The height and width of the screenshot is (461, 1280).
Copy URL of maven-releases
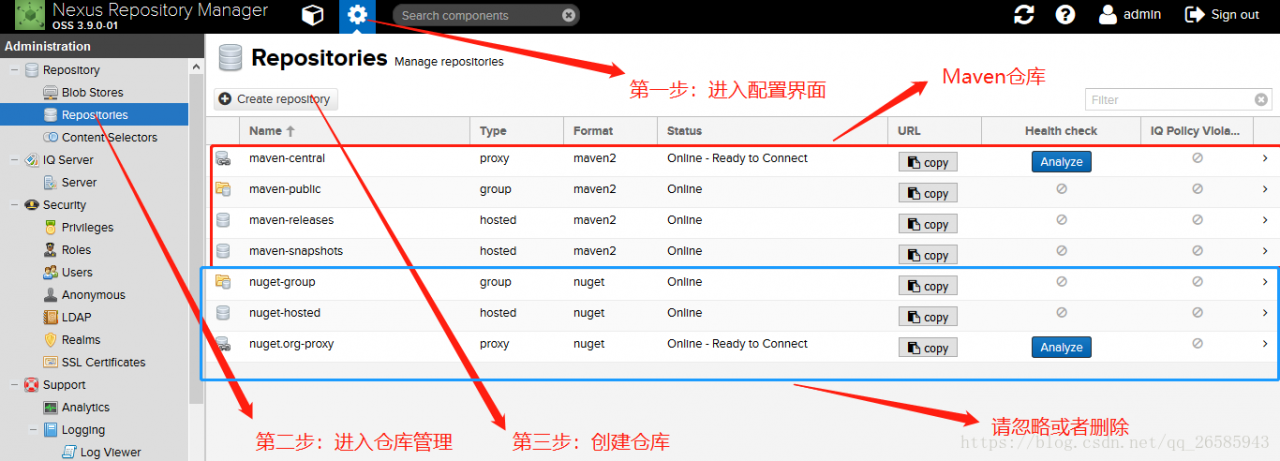click(x=928, y=225)
